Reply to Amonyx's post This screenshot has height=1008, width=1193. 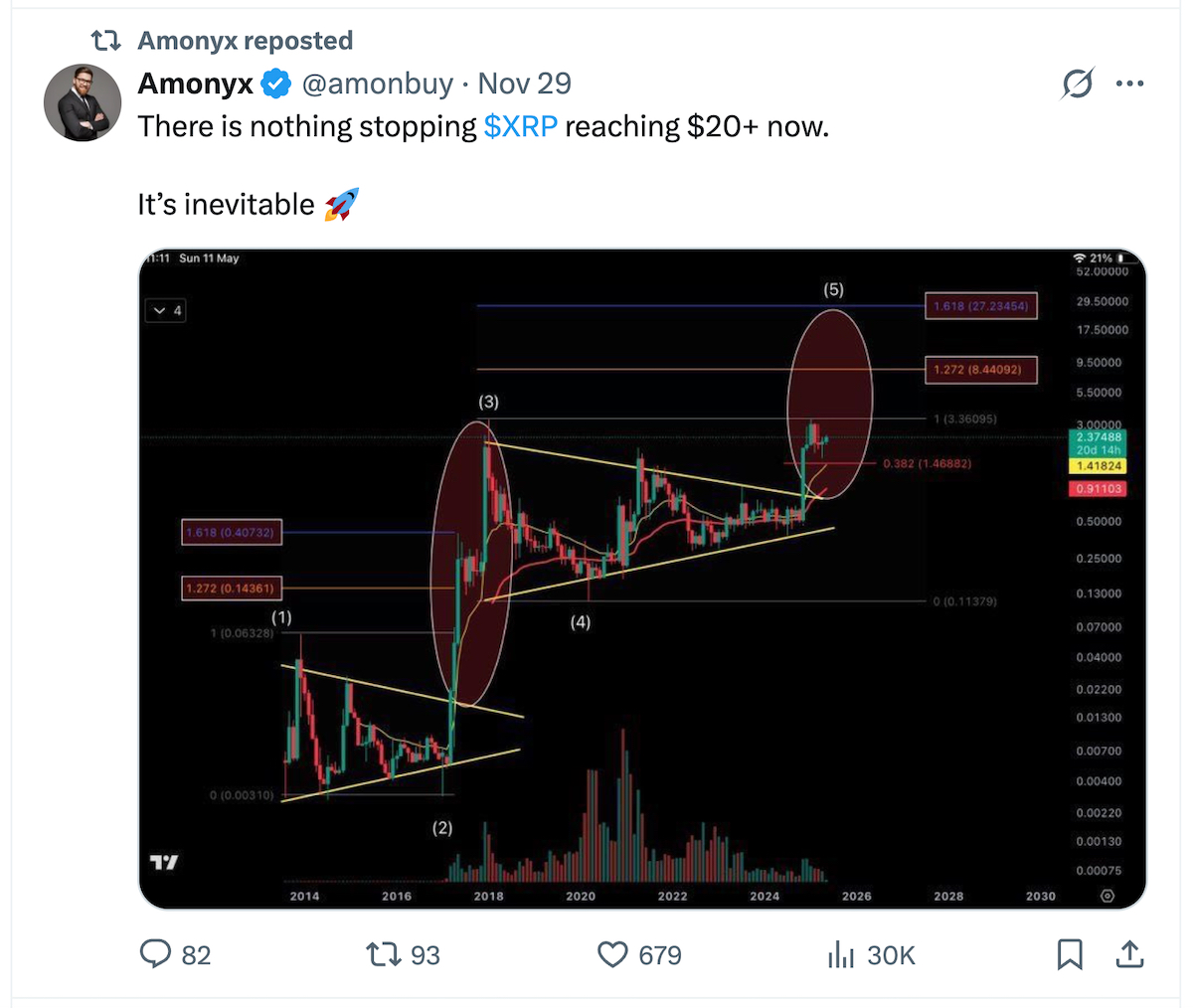click(x=156, y=954)
